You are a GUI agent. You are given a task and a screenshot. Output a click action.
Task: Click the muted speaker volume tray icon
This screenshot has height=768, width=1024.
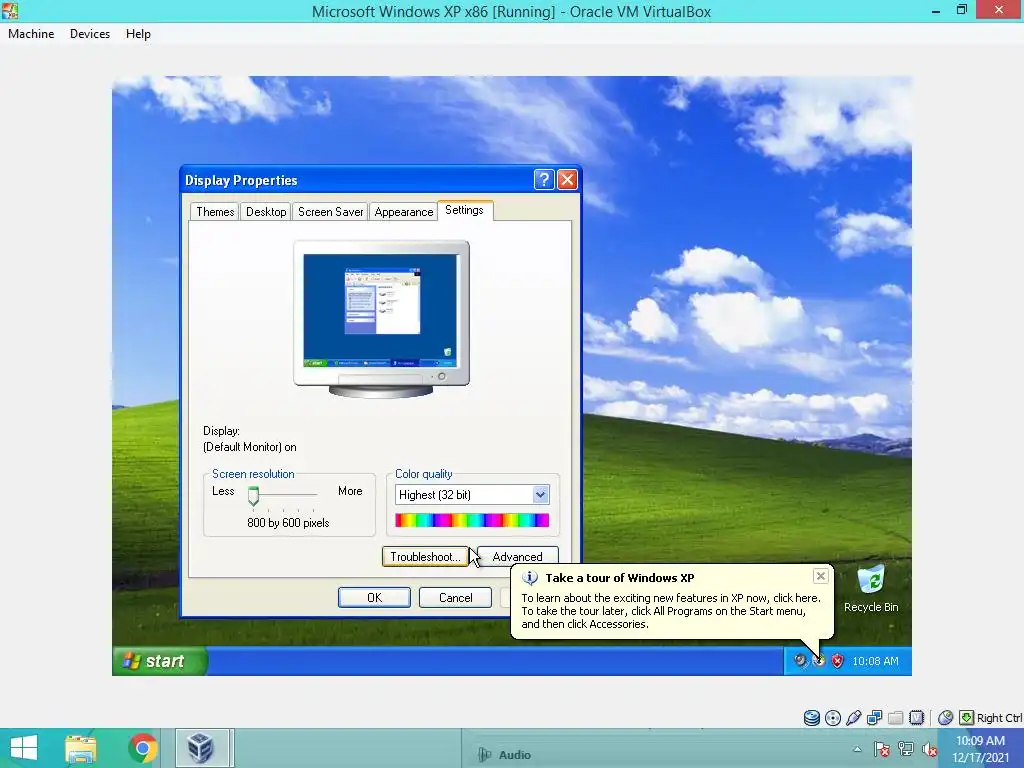(929, 749)
